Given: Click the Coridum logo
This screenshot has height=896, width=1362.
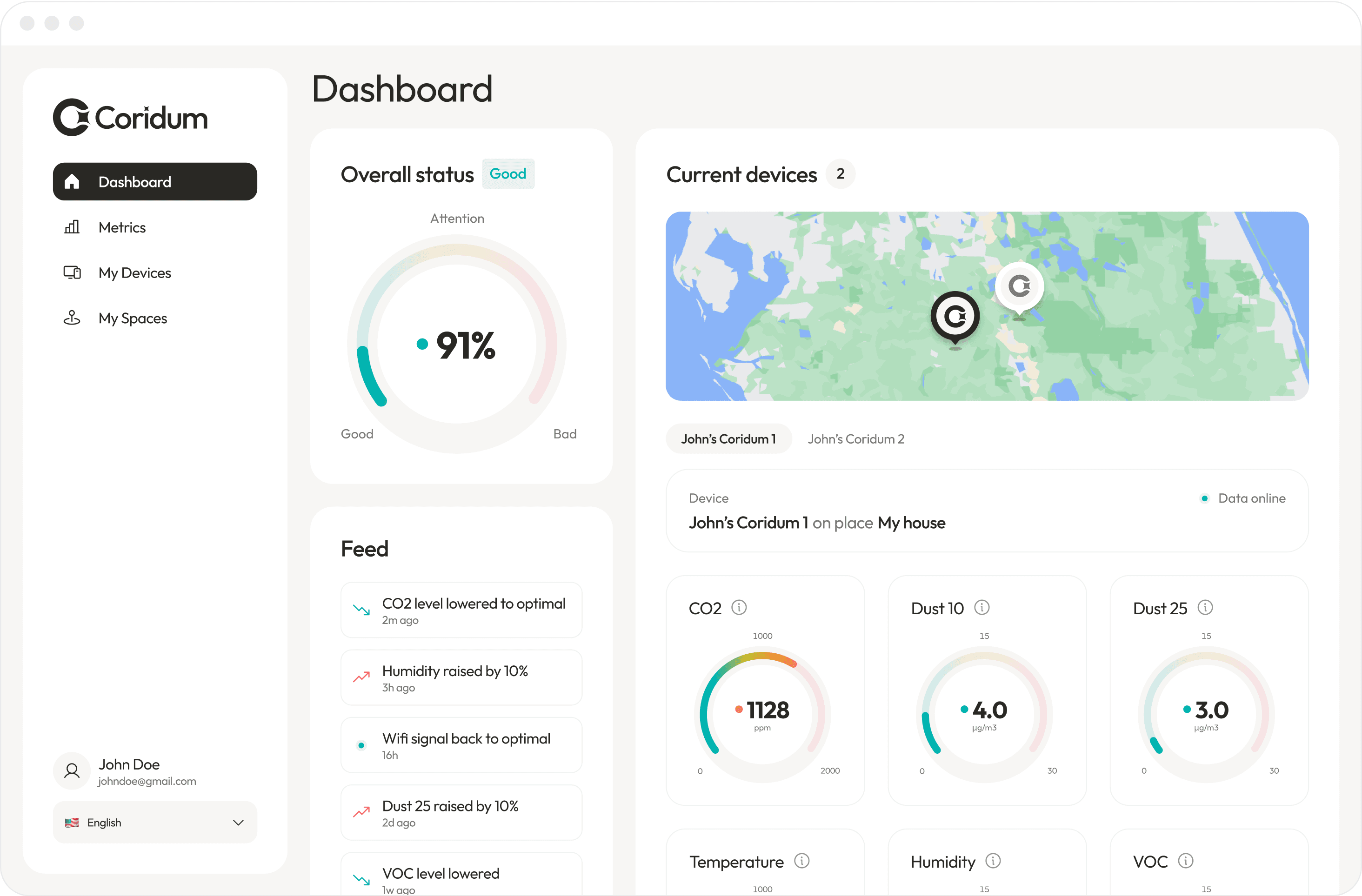Looking at the screenshot, I should [x=130, y=117].
